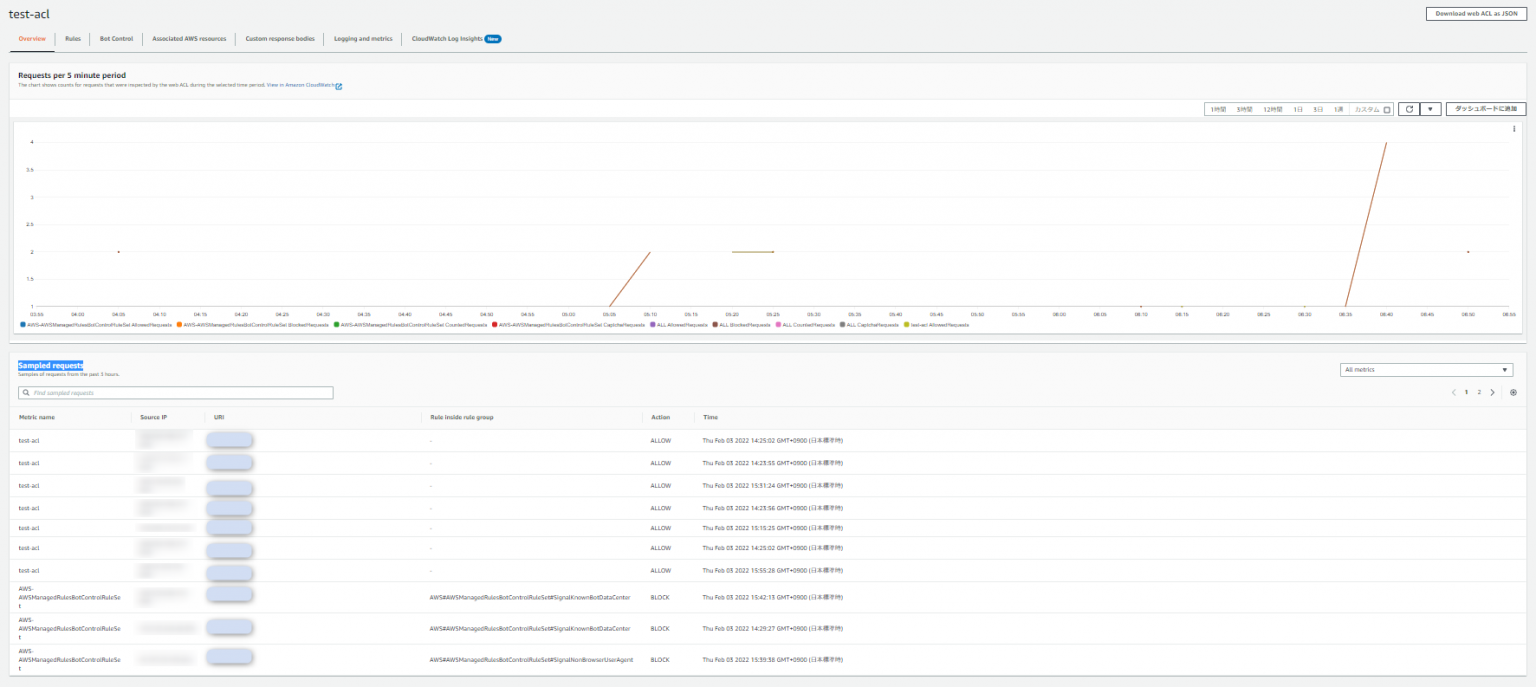1536x687 pixels.
Task: Select the カスタム time range option
Action: (x=1366, y=109)
